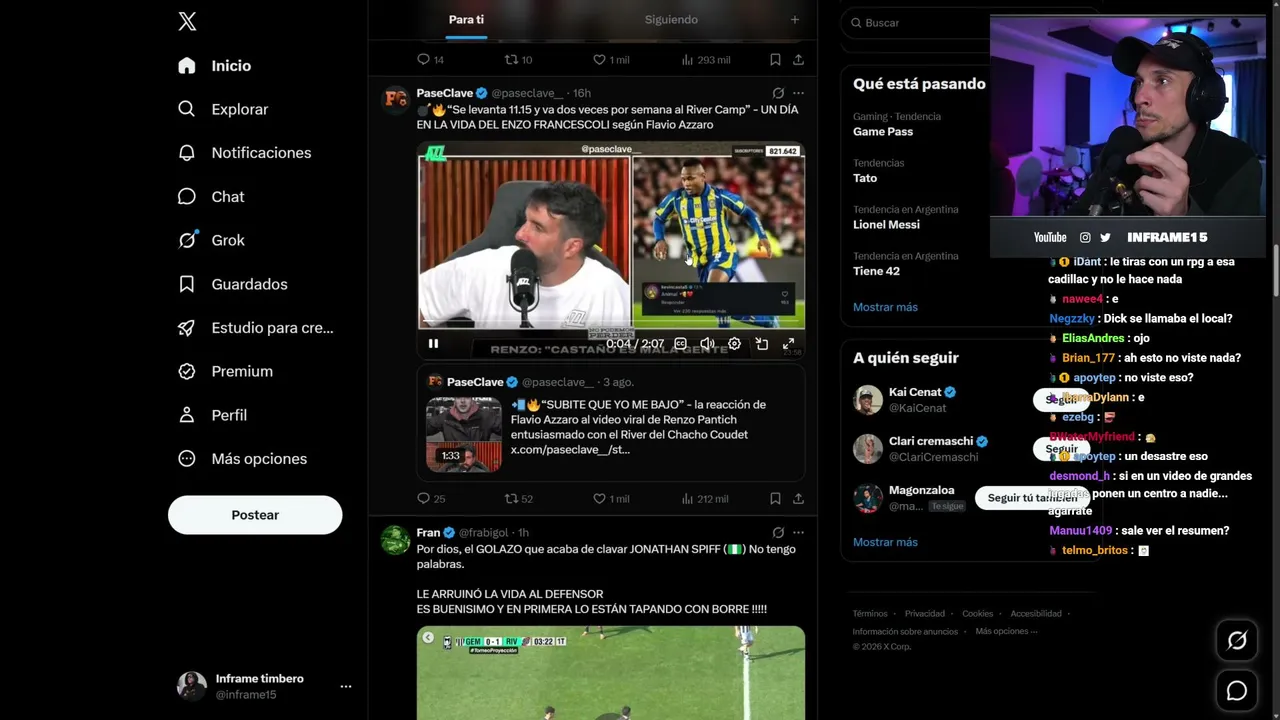The width and height of the screenshot is (1280, 720).
Task: Open Guardados bookmarks in the sidebar
Action: (232, 284)
